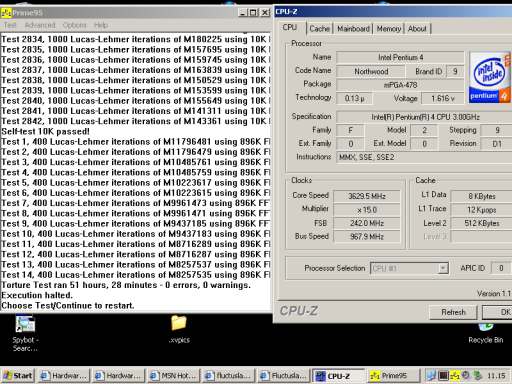Click the Instructions field MMX, SSE, SSE2
Screen dimensions: 512x384
click(x=424, y=157)
